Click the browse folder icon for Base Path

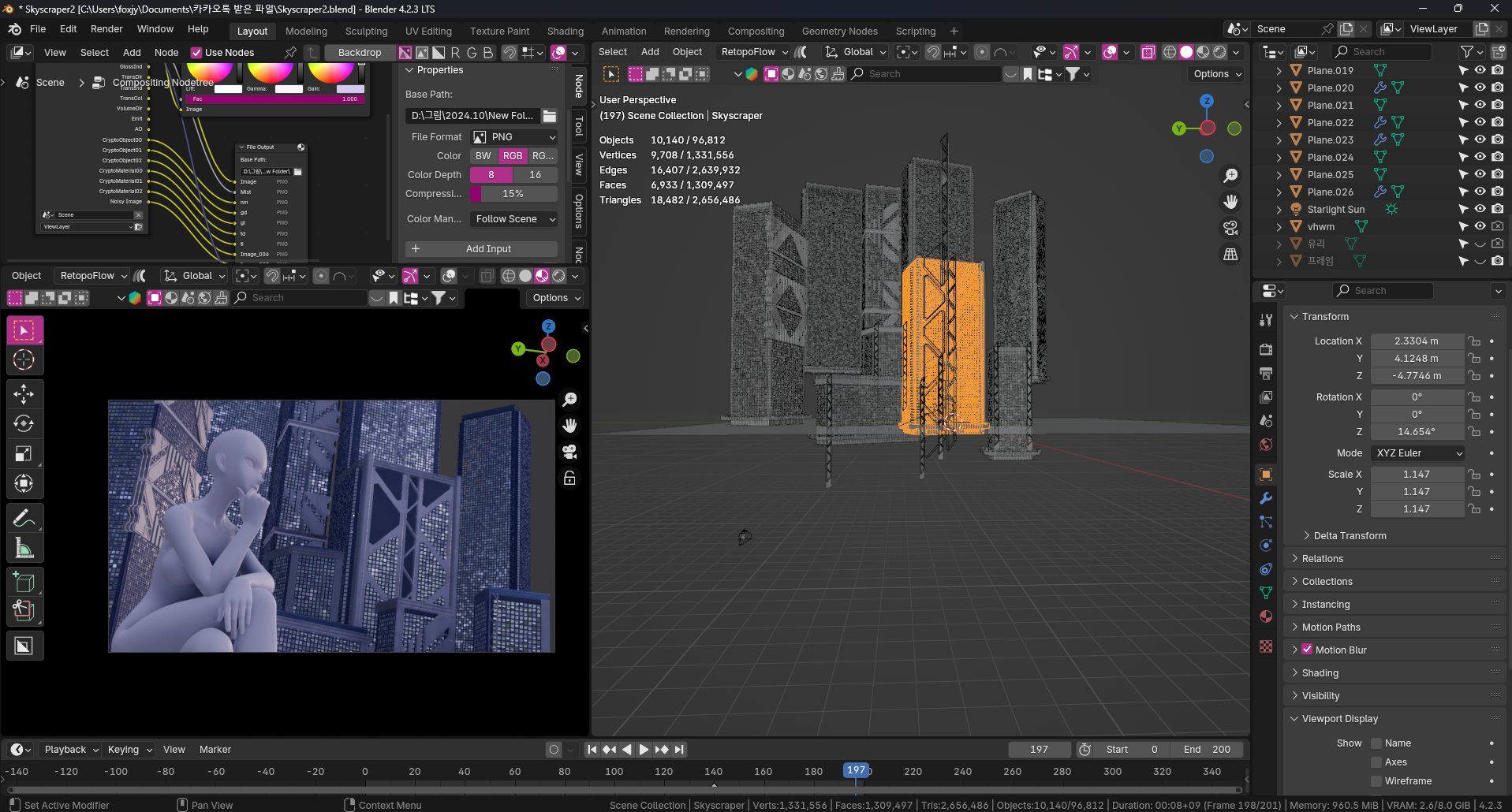coord(550,116)
